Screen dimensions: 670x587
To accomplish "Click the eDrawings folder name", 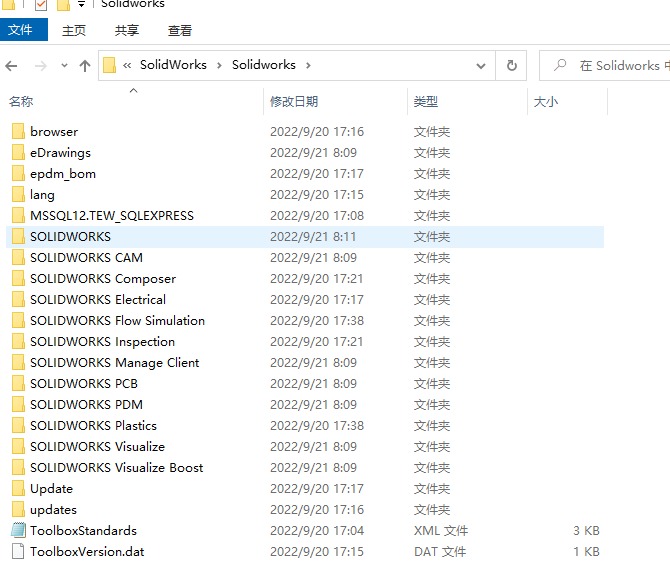I will pyautogui.click(x=60, y=153).
